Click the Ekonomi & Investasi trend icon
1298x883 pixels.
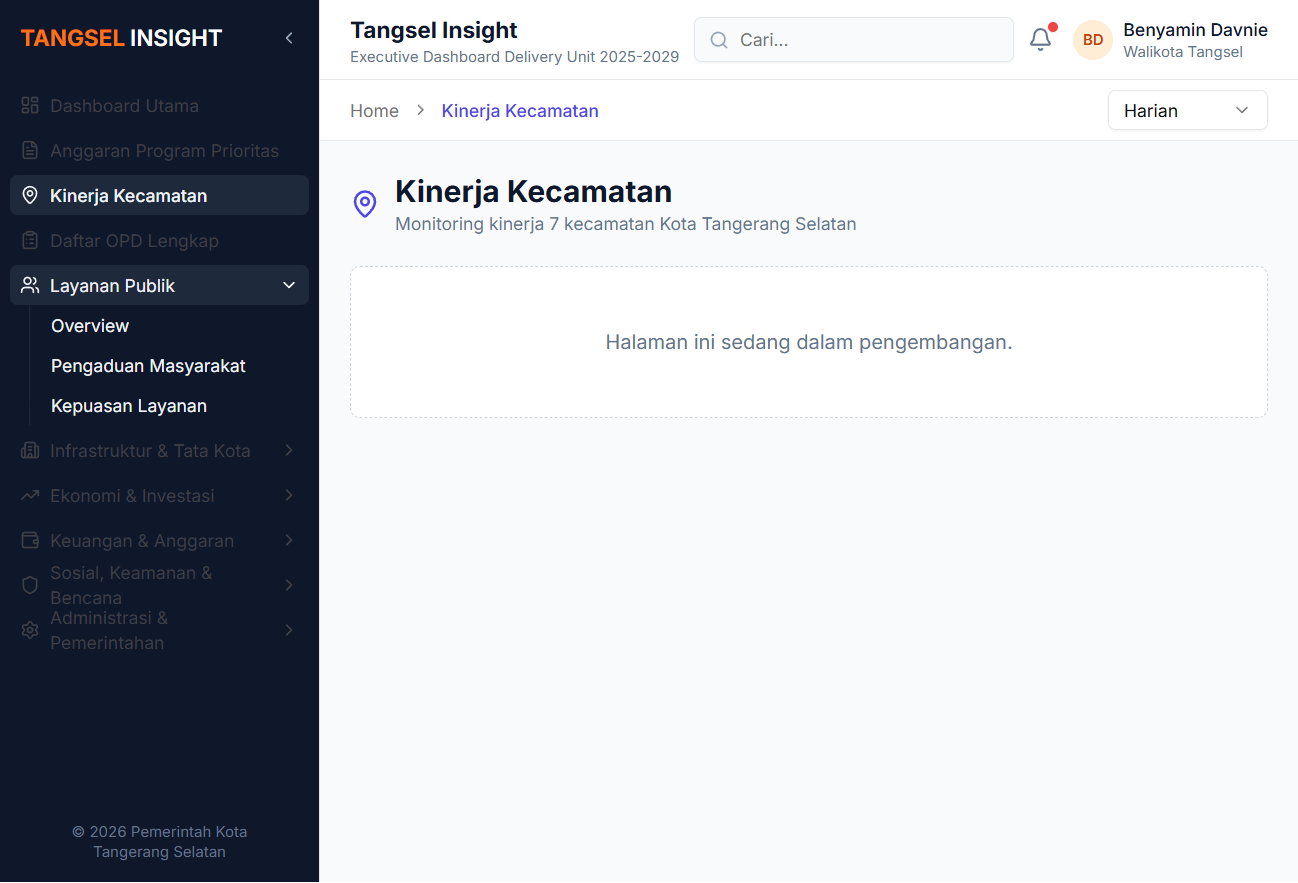[x=28, y=495]
